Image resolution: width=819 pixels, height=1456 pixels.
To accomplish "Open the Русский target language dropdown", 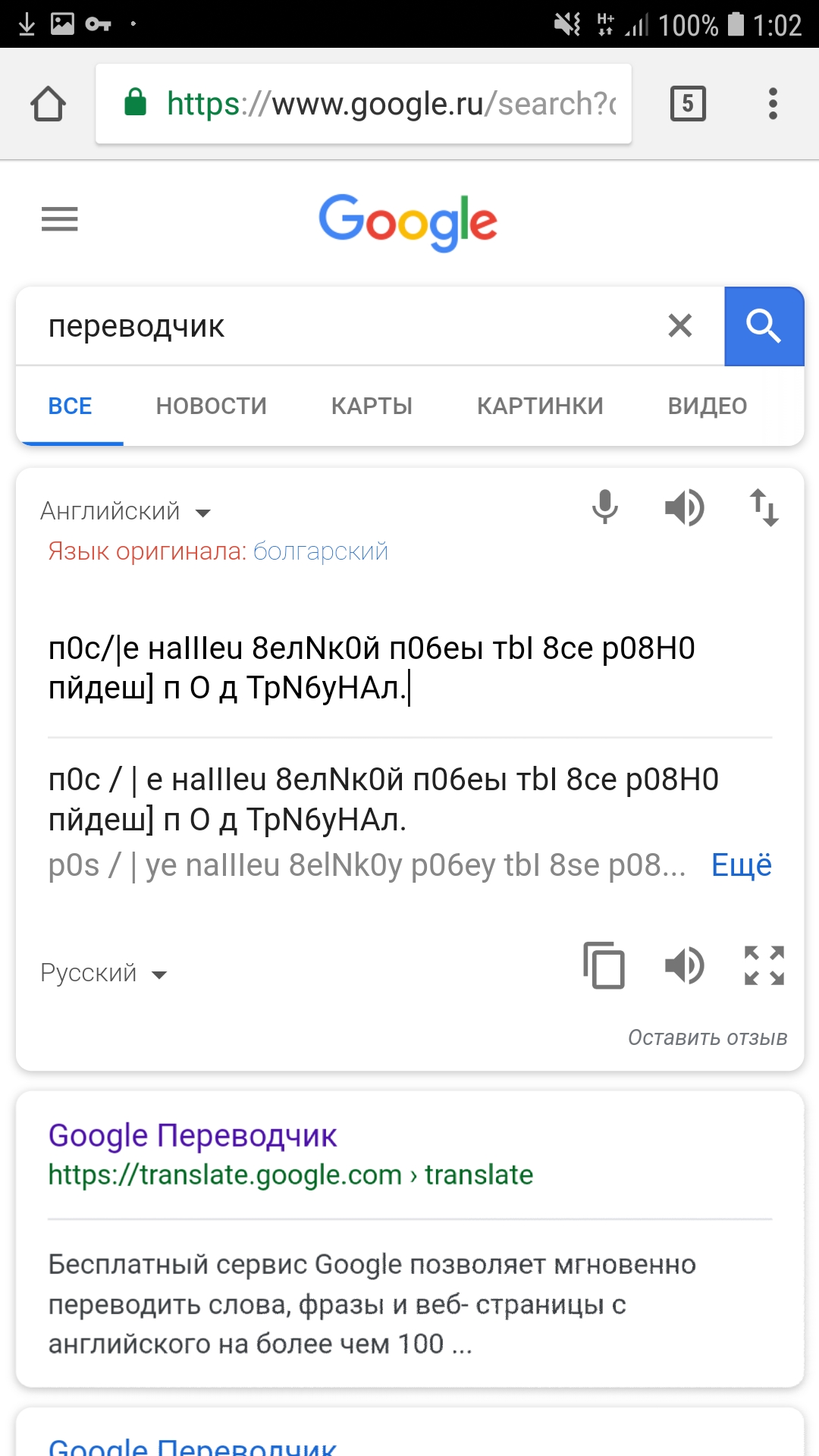I will click(103, 973).
